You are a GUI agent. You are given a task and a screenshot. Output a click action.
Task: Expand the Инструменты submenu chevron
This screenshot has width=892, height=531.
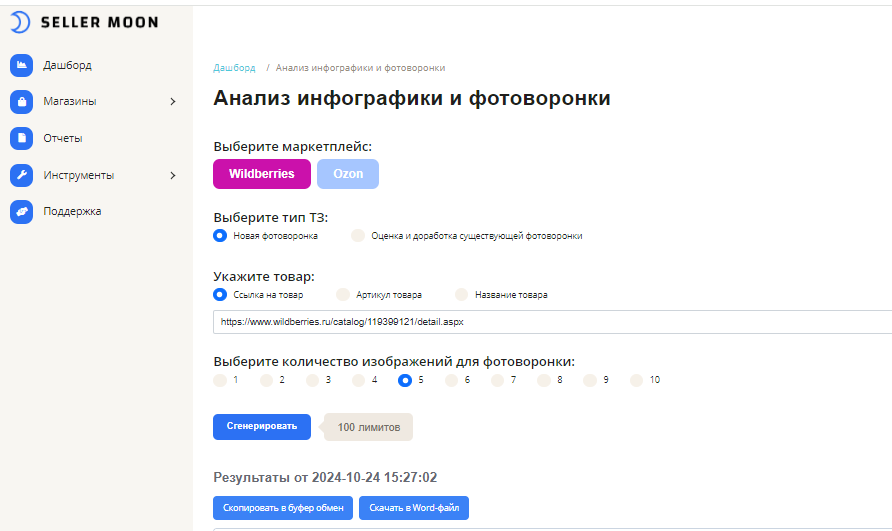point(173,175)
